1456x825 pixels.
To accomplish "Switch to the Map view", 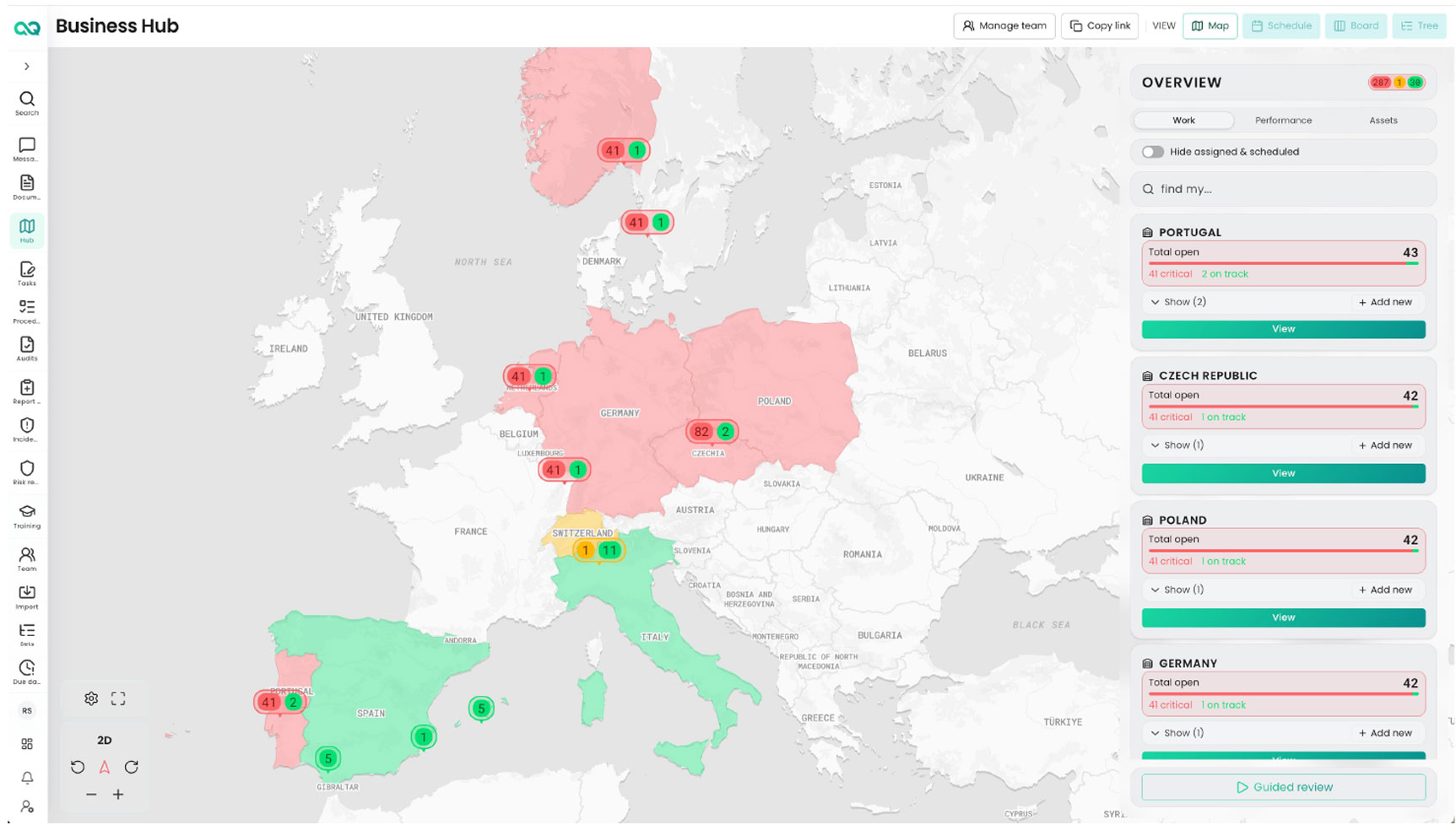I will coord(1210,26).
